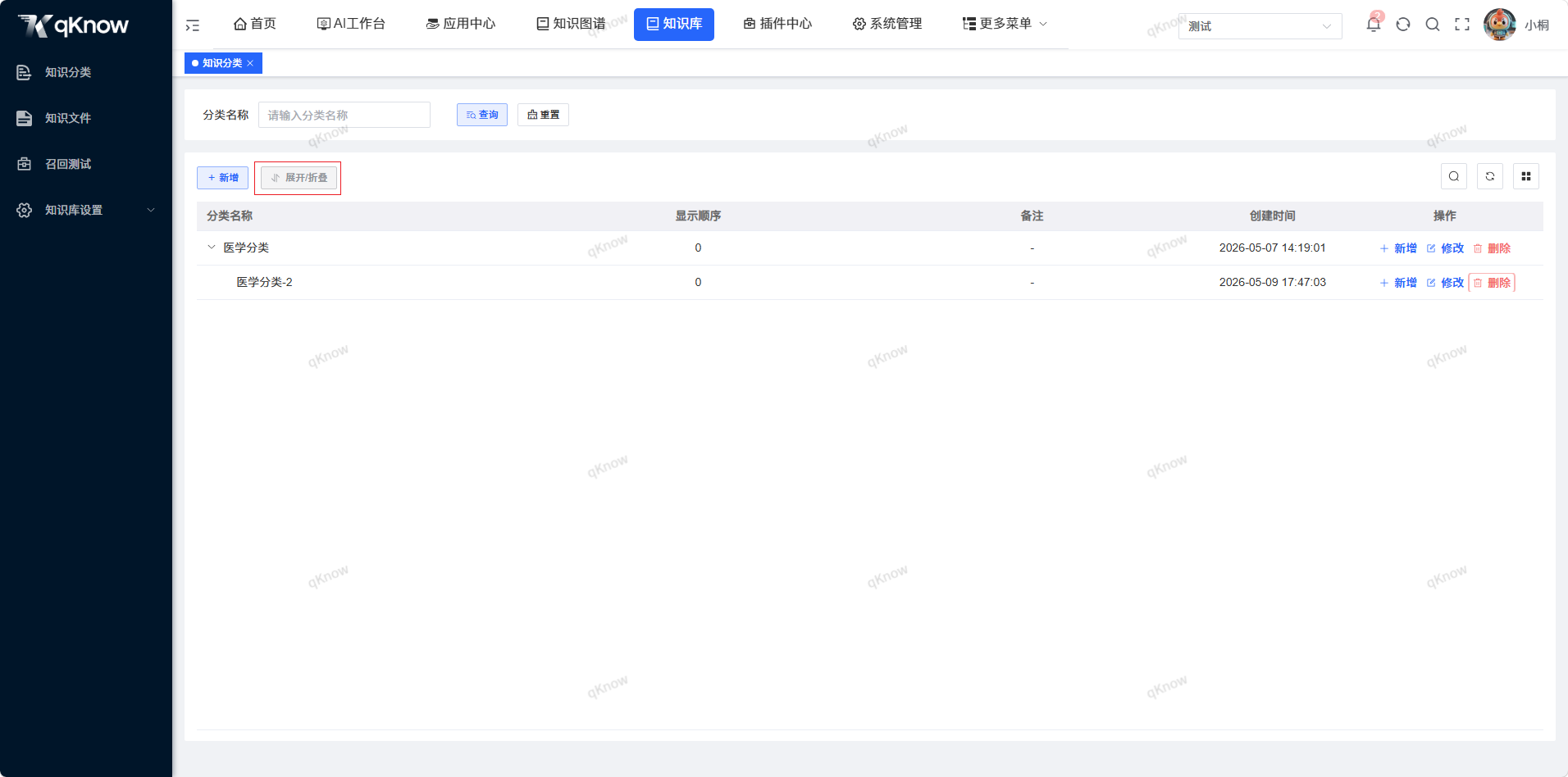Screen dimensions: 1568x777
Task: Open column display settings grid icon
Action: (x=1526, y=176)
